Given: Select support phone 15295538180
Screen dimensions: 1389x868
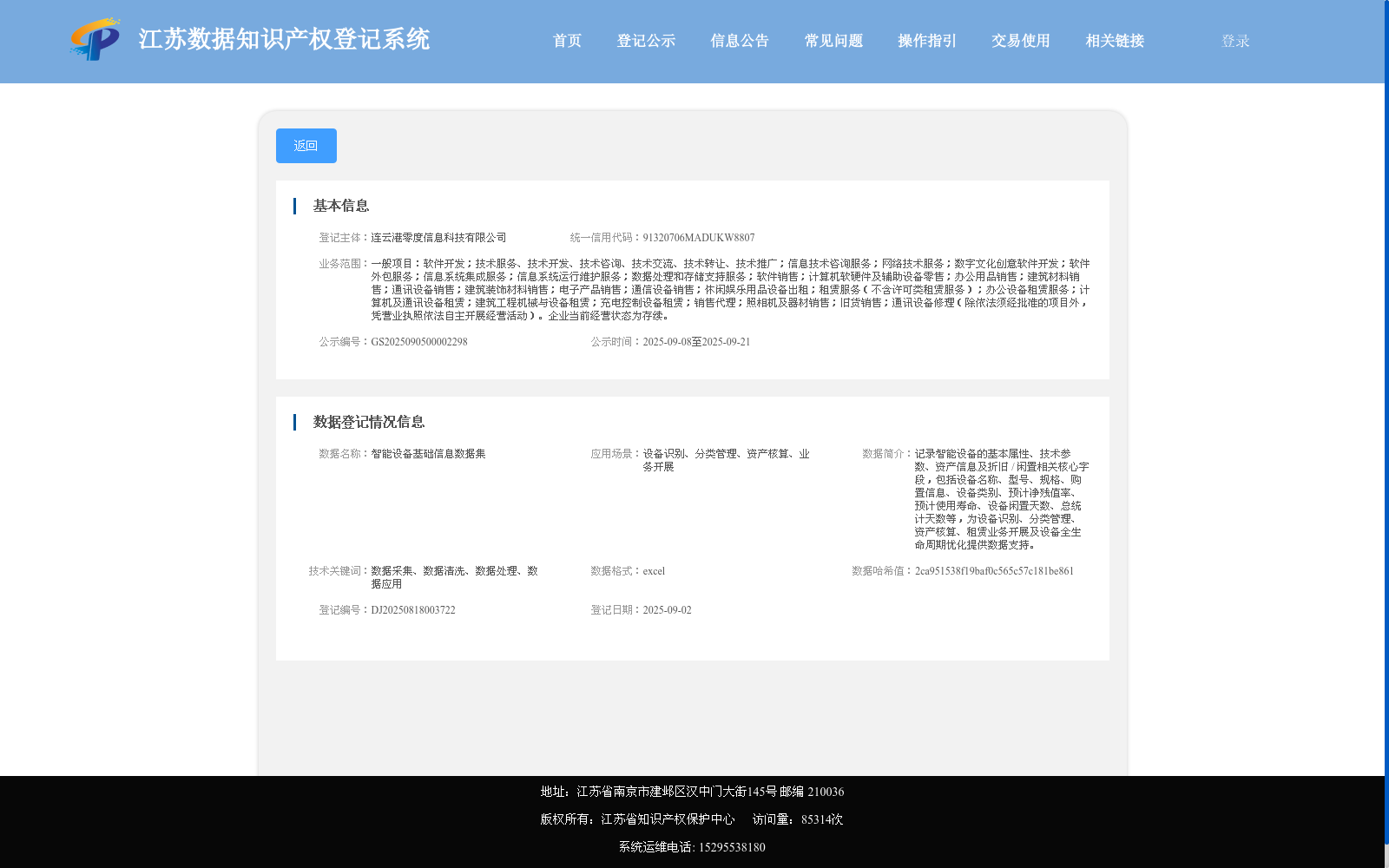Looking at the screenshot, I should click(732, 847).
